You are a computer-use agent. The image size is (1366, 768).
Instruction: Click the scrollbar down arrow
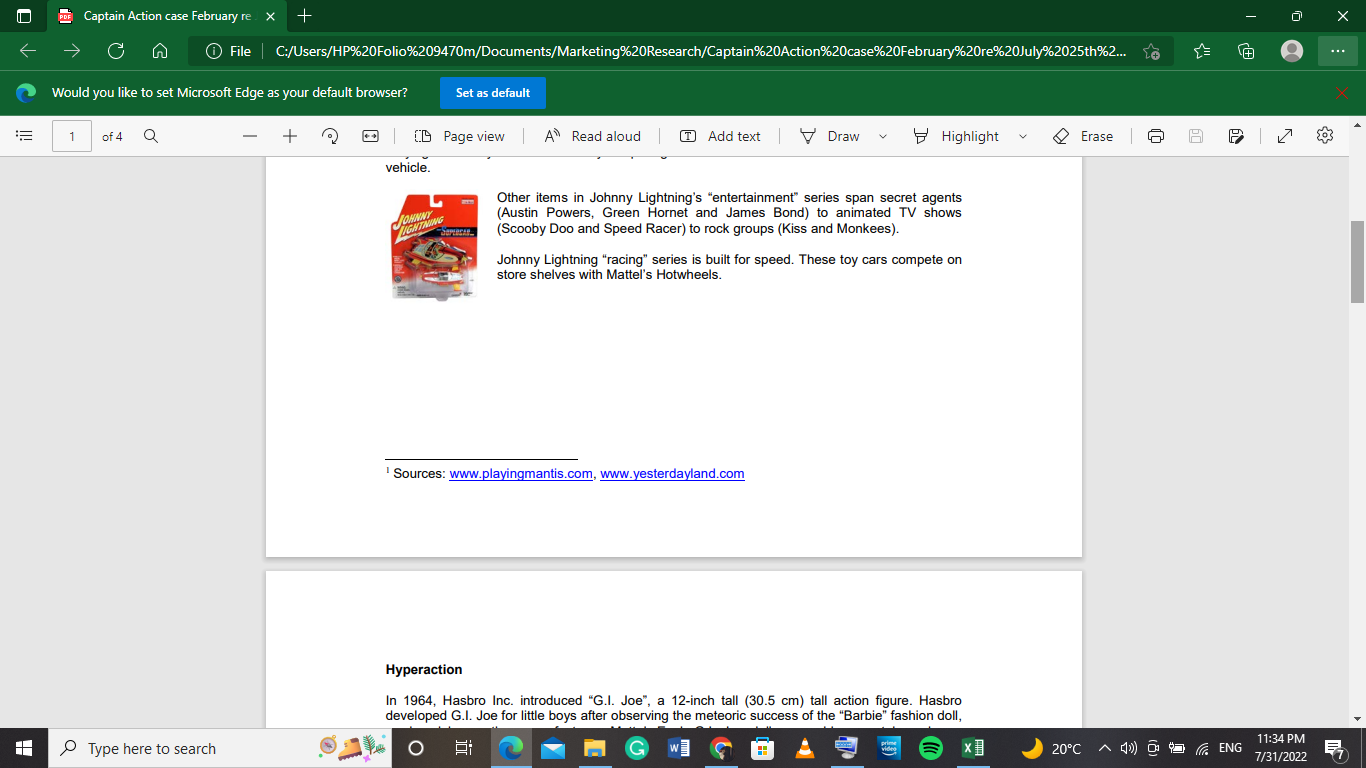(1357, 718)
